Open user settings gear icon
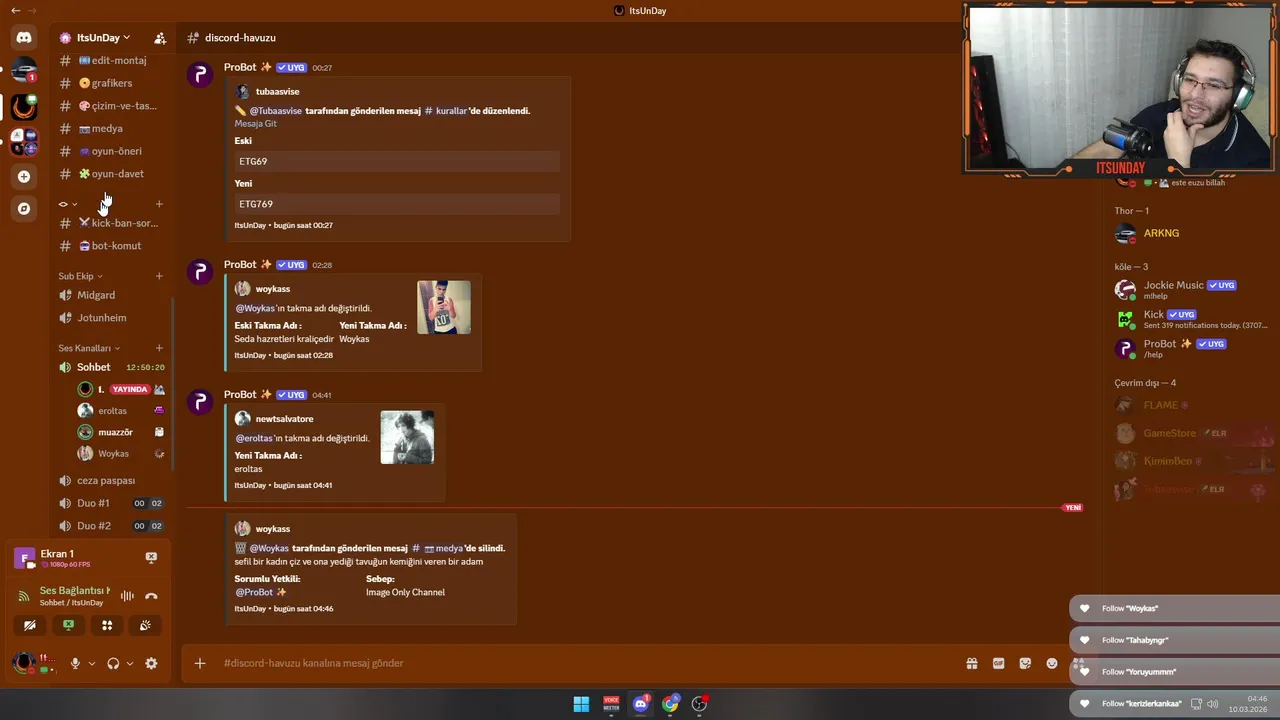This screenshot has width=1280, height=720. pyautogui.click(x=151, y=663)
